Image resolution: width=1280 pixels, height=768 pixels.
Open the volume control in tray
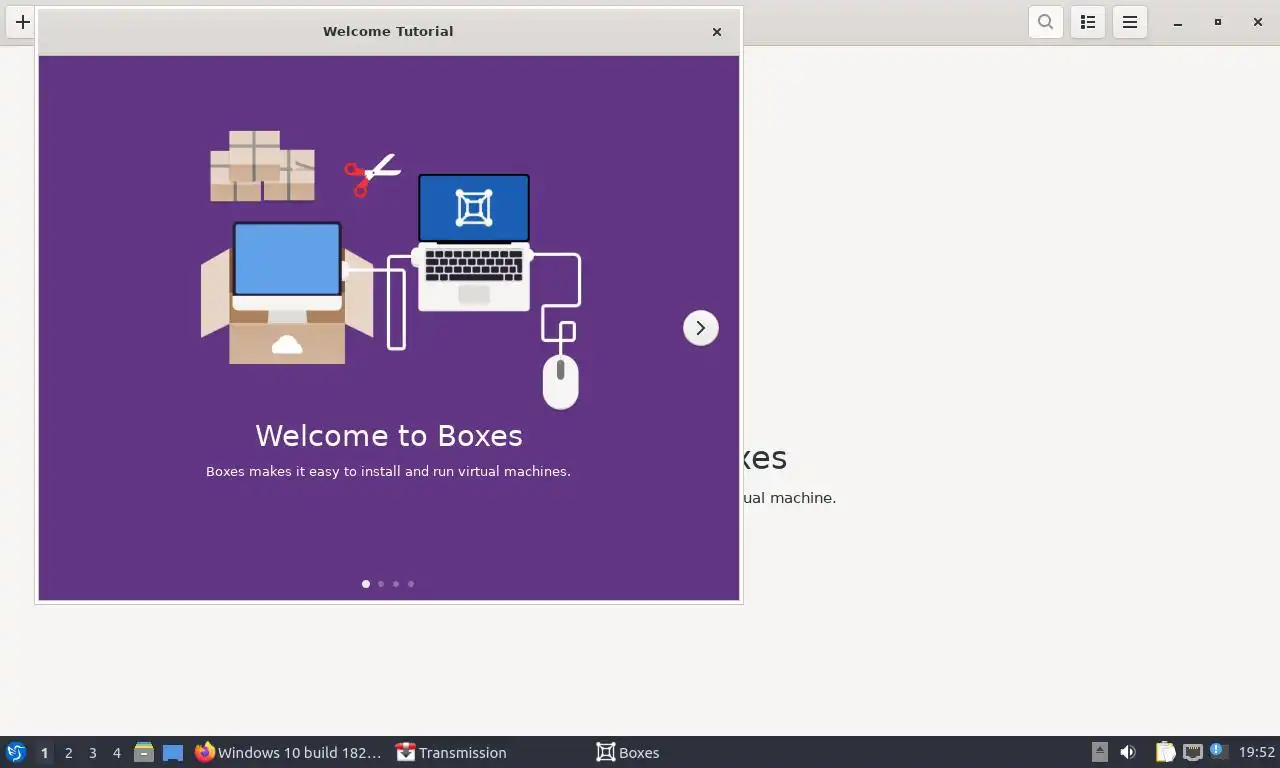point(1128,752)
